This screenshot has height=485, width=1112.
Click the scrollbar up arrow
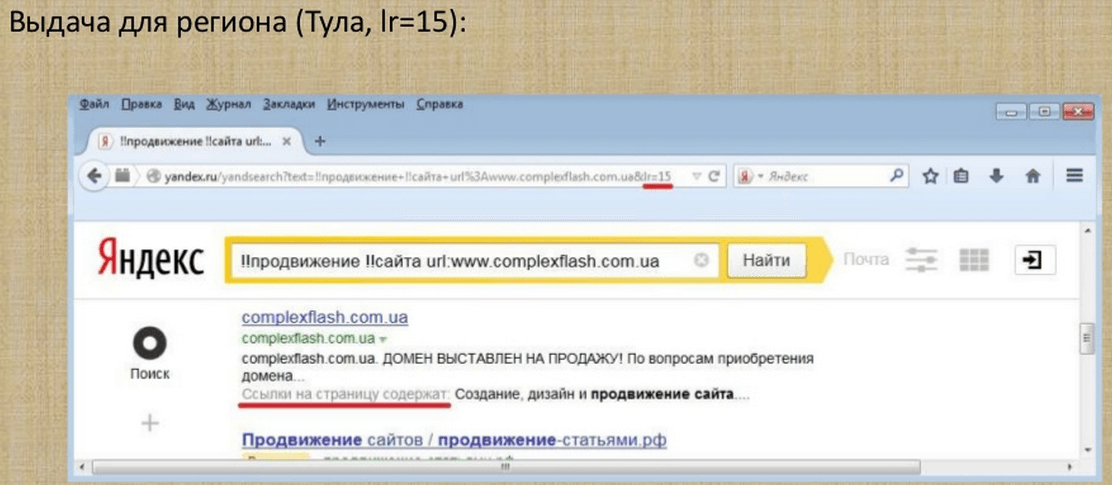coord(1088,230)
